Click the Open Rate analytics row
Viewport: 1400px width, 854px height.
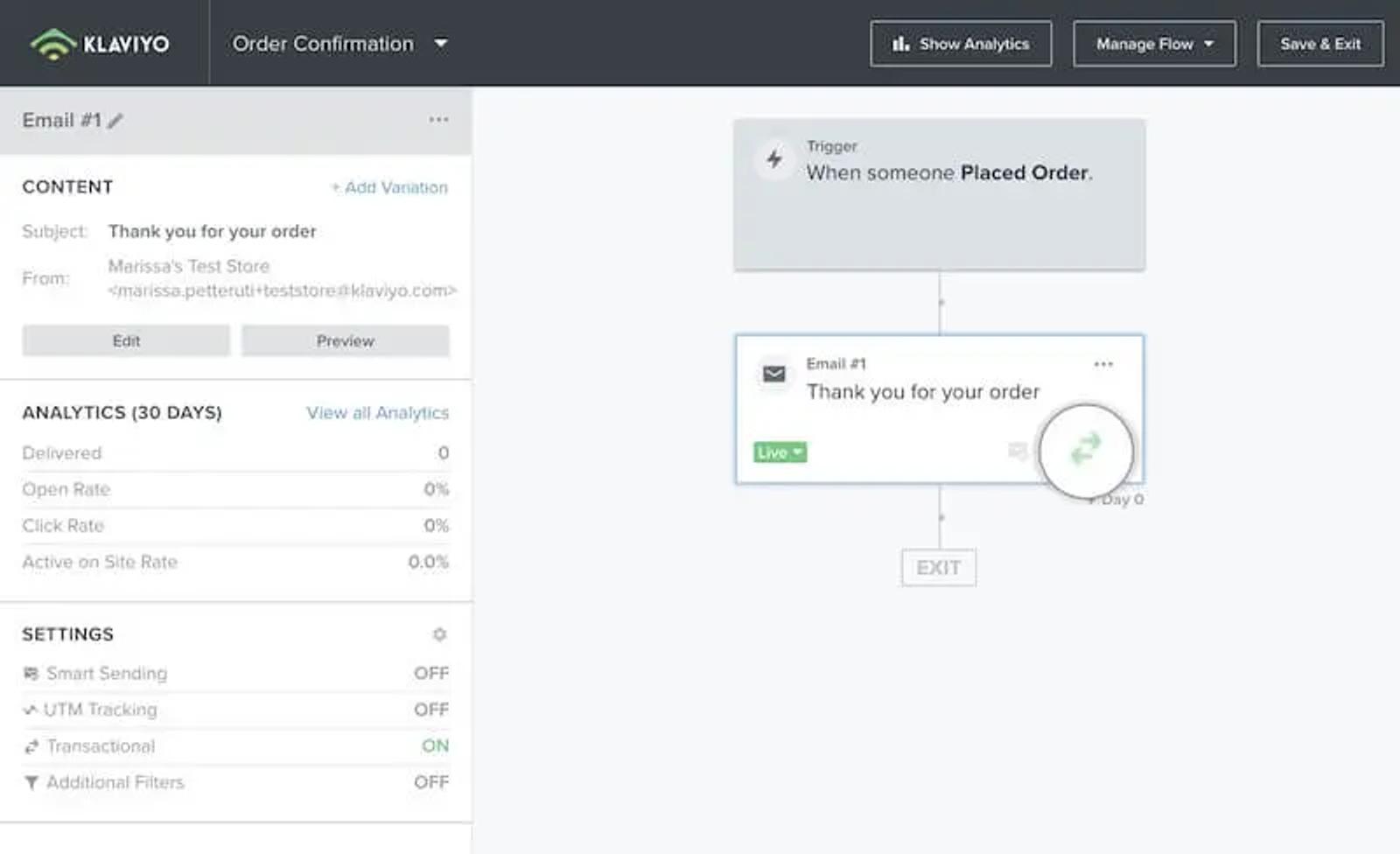[x=235, y=489]
